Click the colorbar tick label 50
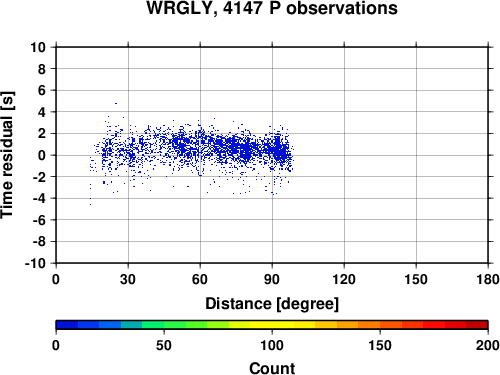 tap(164, 345)
